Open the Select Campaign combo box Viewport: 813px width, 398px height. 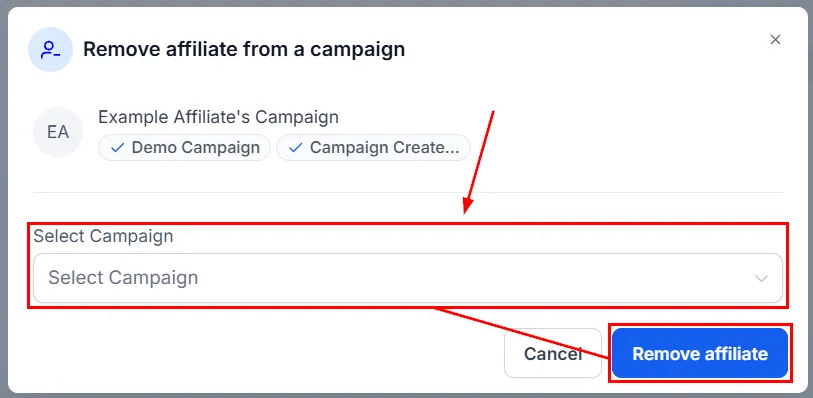(408, 278)
